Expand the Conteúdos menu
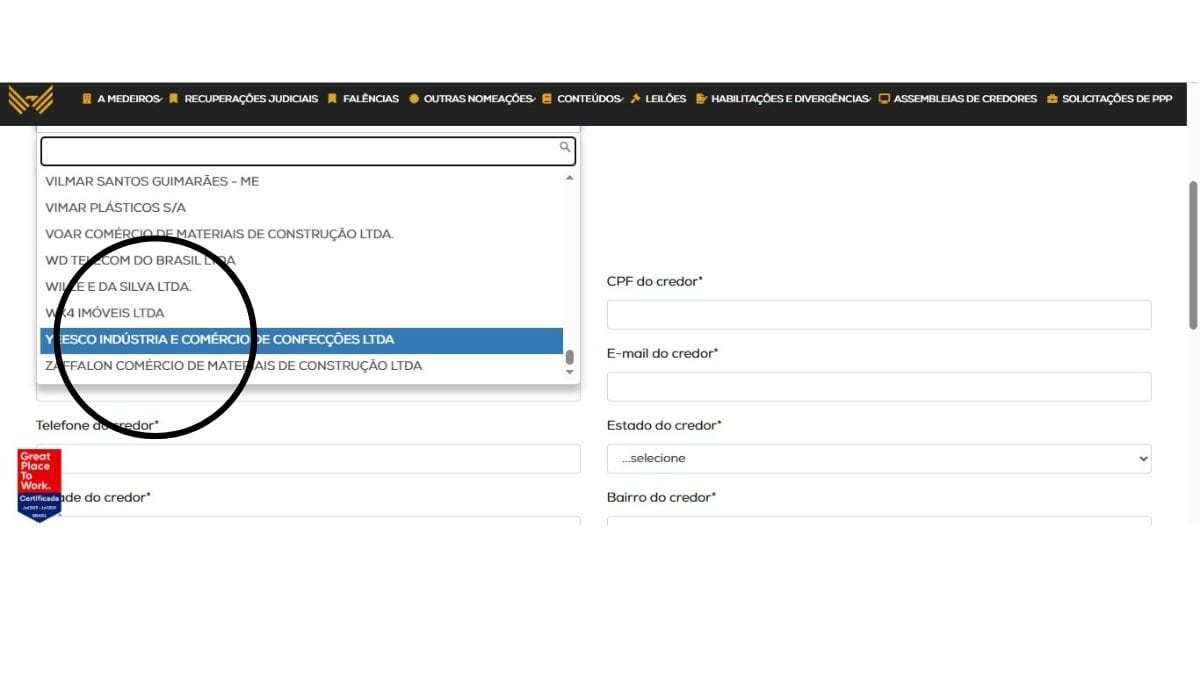This screenshot has height=675, width=1200. 588,99
